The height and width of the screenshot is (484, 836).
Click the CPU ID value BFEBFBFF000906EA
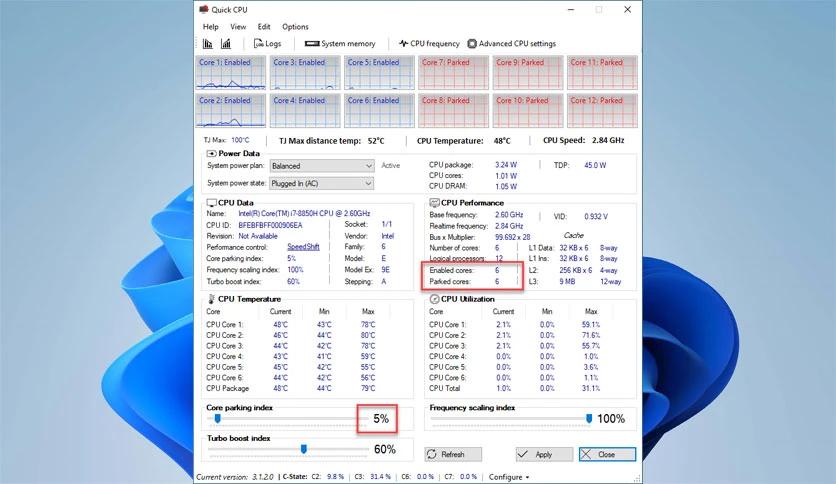tap(270, 225)
